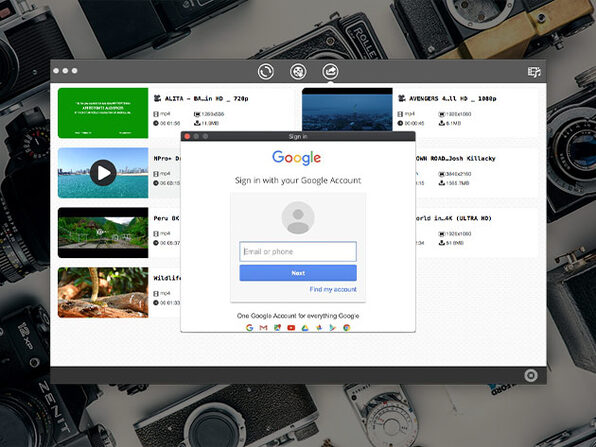Close the Sign in dialog window

tap(187, 136)
